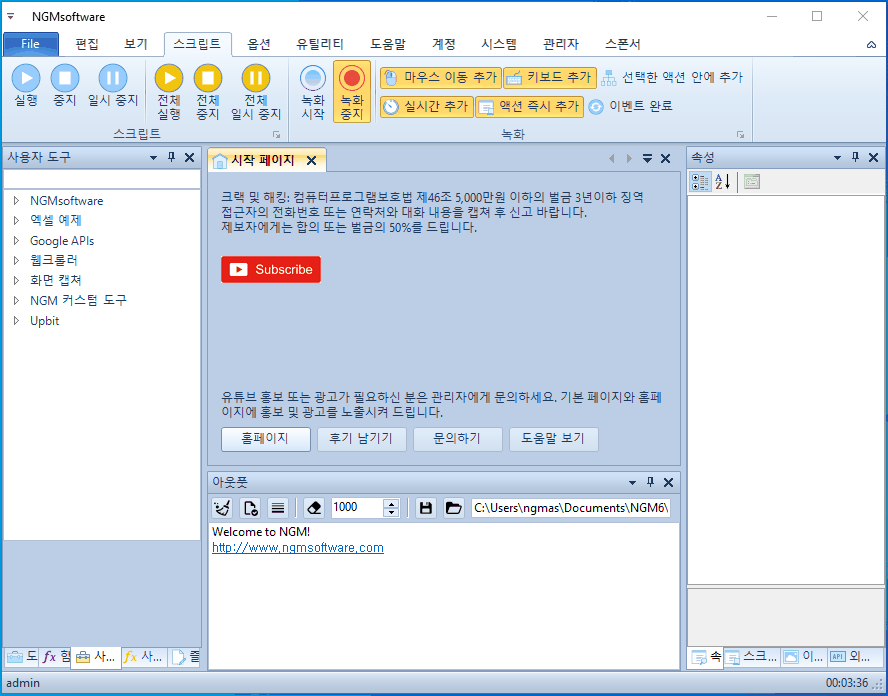This screenshot has height=696, width=888.
Task: Collapse the ribbon with the chevron
Action: [x=871, y=45]
